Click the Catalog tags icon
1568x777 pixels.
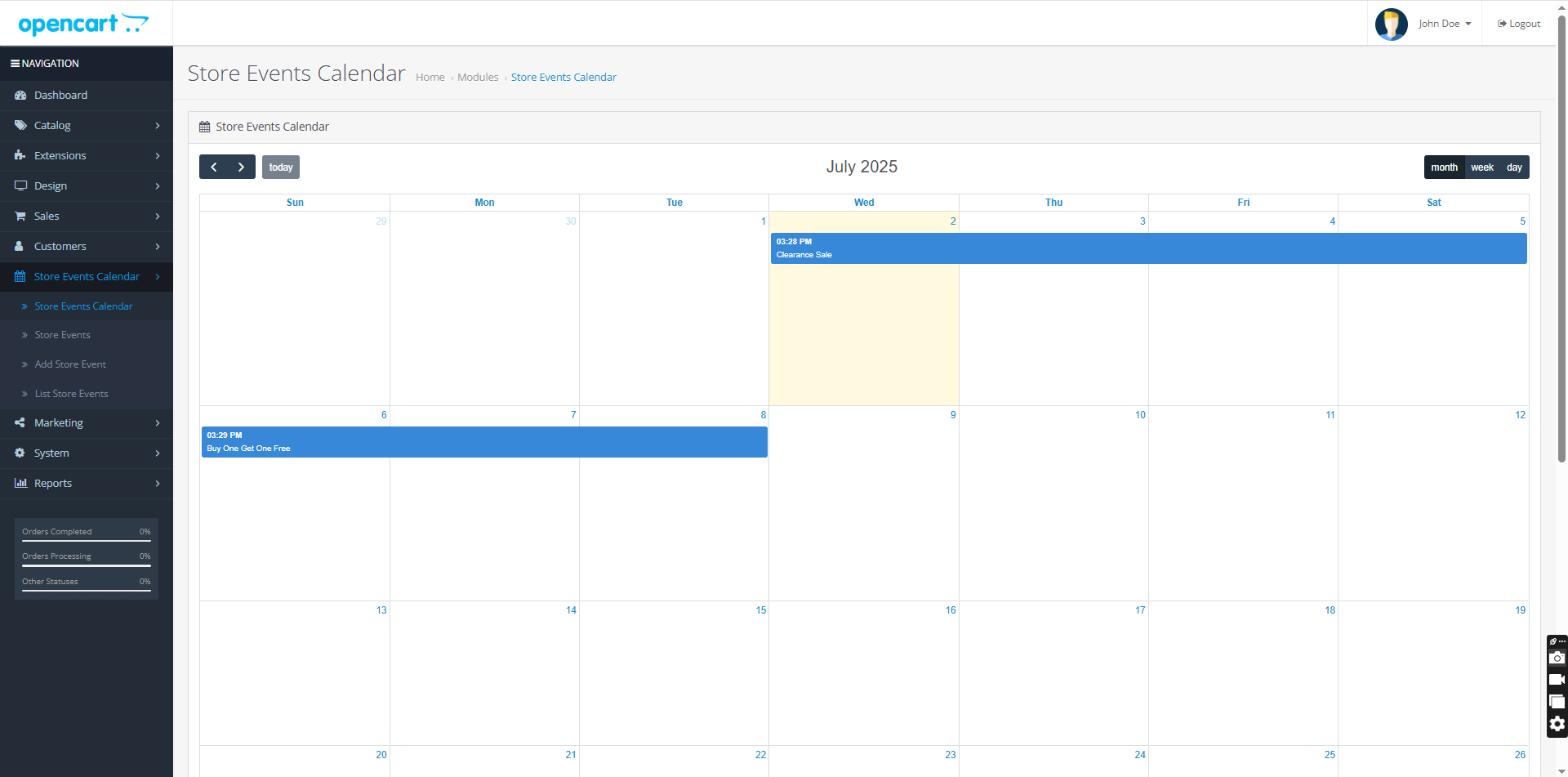[20, 126]
